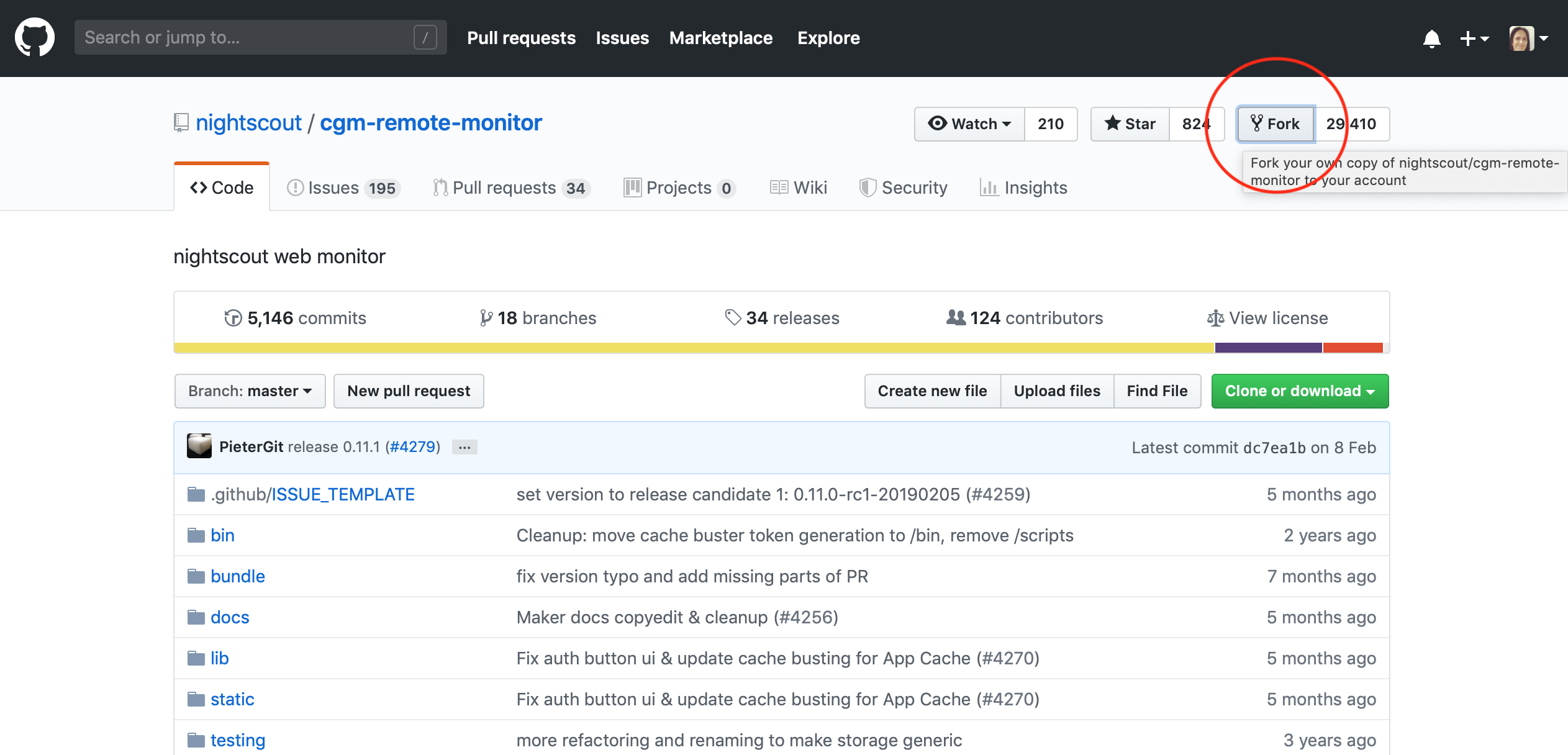View the 124 contributors

tap(1025, 318)
